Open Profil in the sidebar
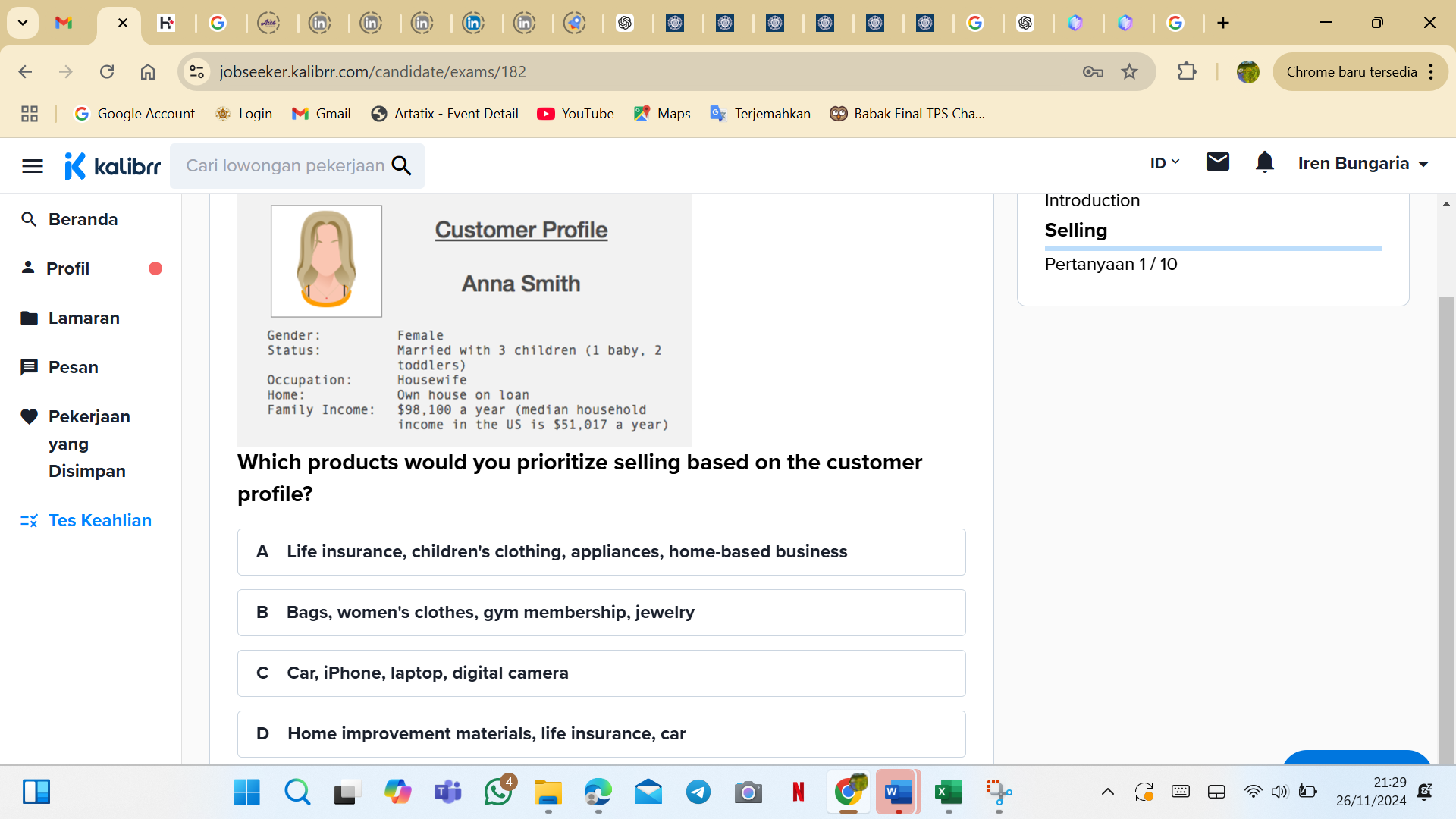Viewport: 1456px width, 819px height. pyautogui.click(x=67, y=268)
